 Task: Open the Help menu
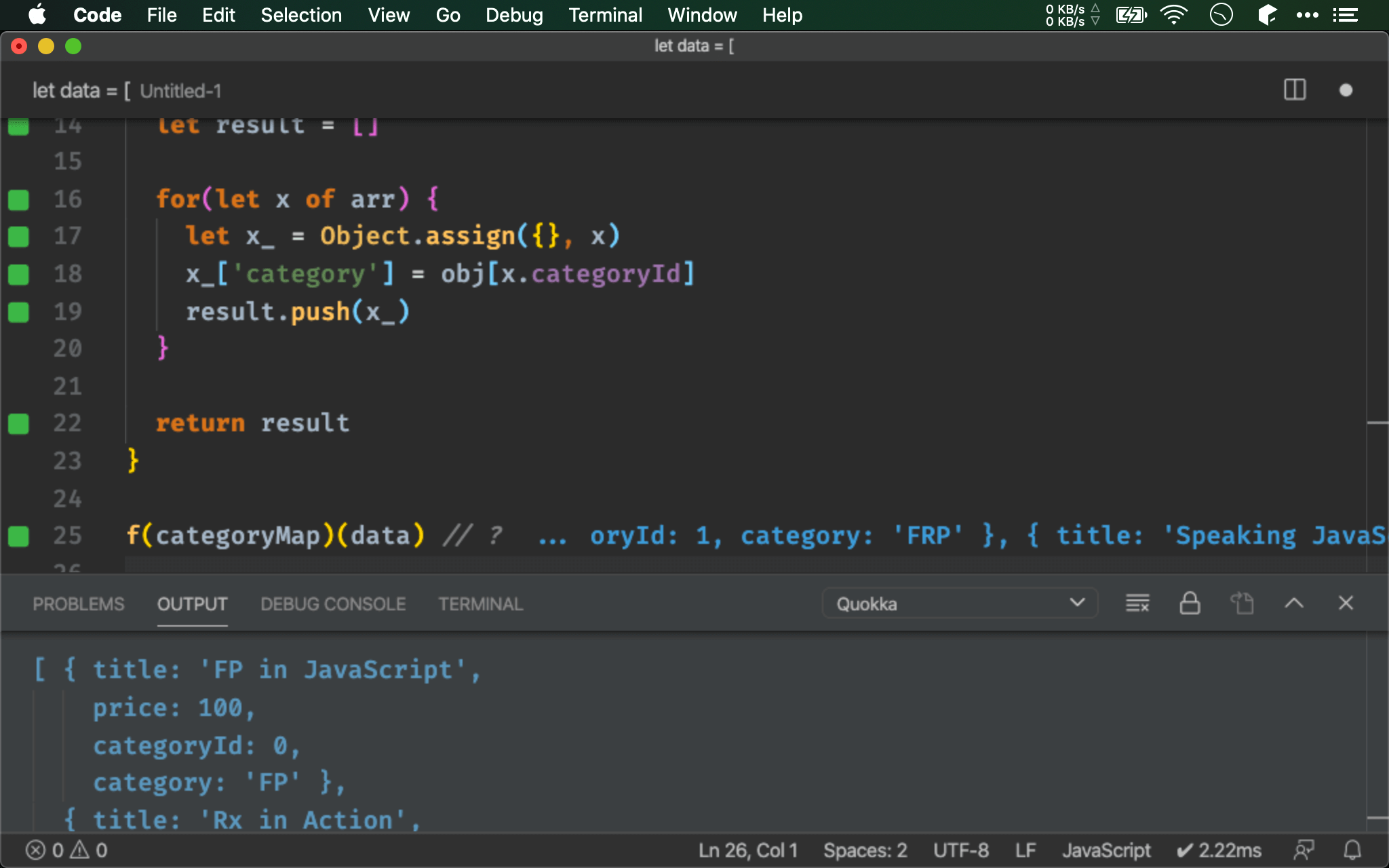click(782, 15)
